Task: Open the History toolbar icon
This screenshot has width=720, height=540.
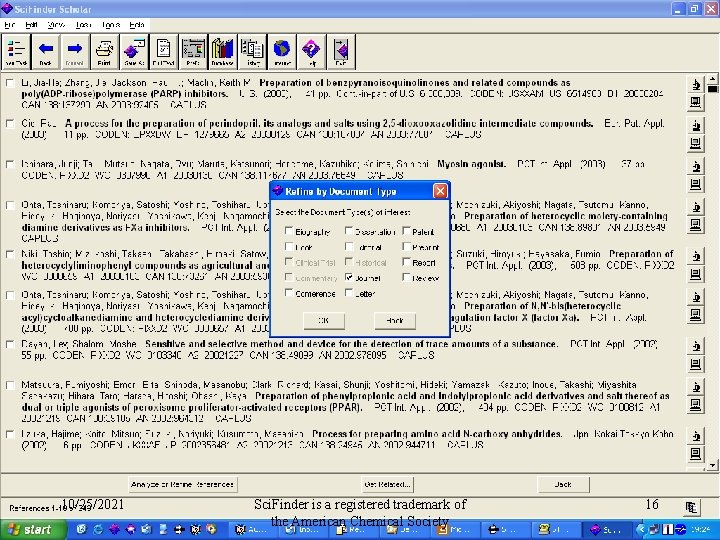Action: [252, 51]
